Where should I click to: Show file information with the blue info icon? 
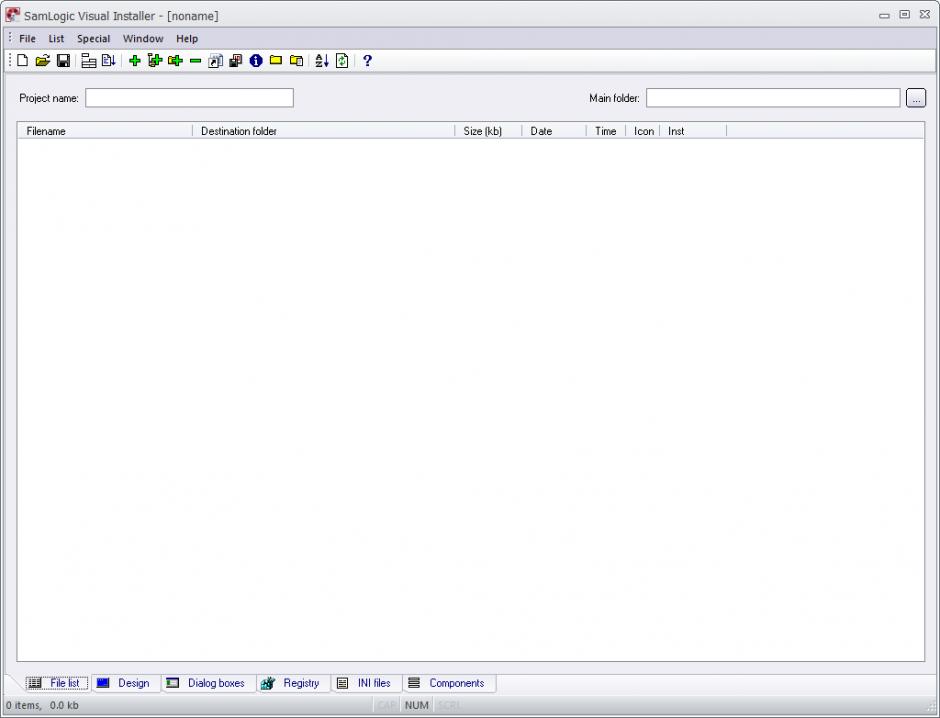[256, 61]
